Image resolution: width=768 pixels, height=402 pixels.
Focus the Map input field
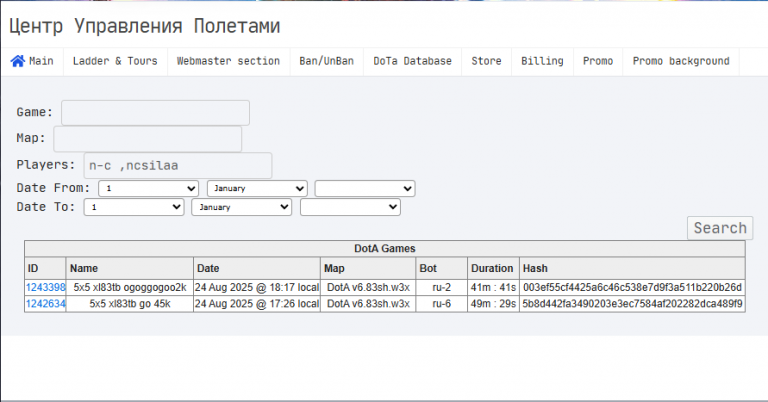[x=147, y=139]
